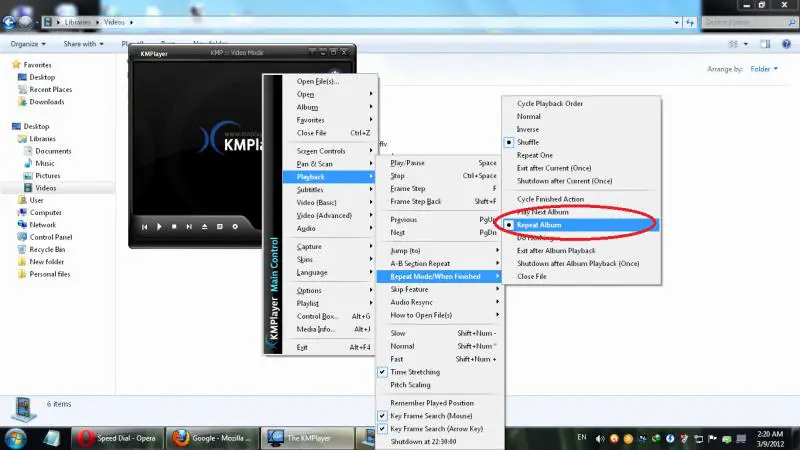Image resolution: width=800 pixels, height=450 pixels.
Task: Click the Explorer preview pane icon
Action: 765,44
